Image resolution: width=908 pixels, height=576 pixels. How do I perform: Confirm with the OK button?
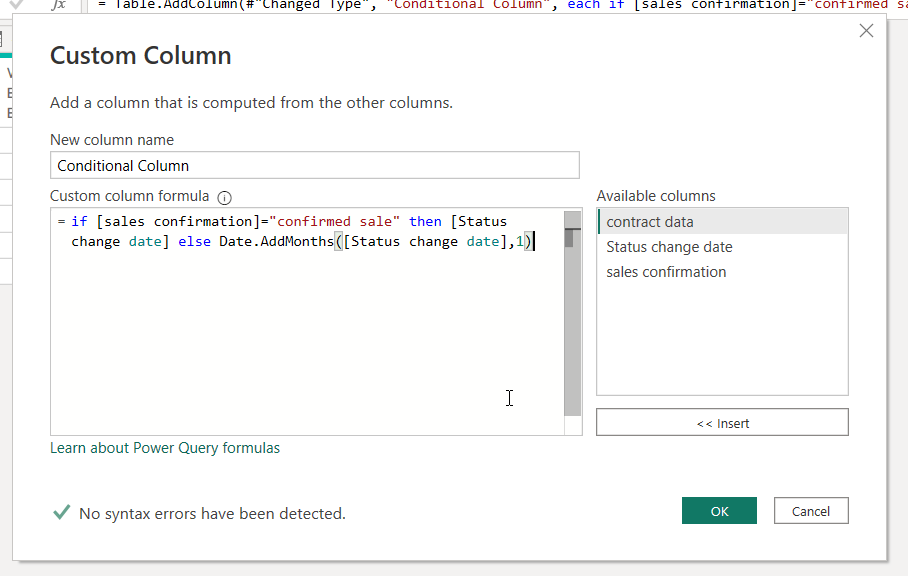(719, 511)
